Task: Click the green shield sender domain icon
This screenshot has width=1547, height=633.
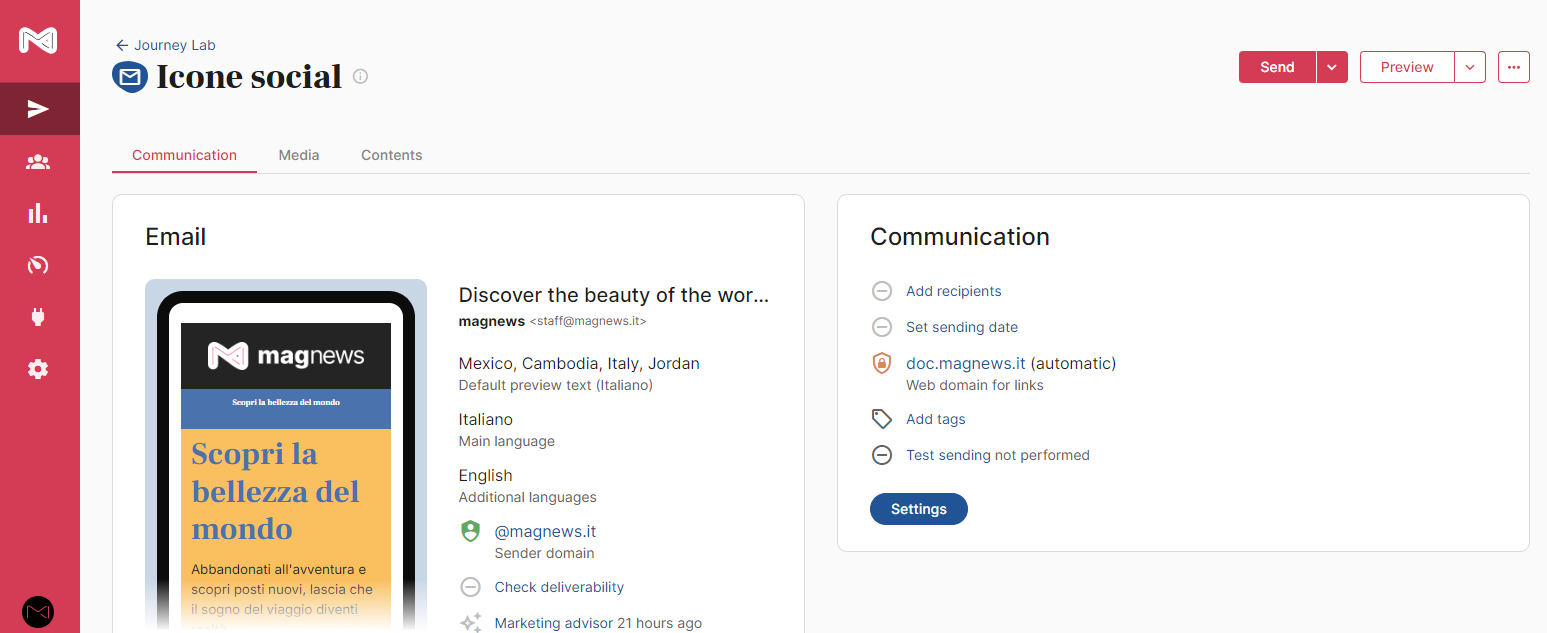Action: pos(470,531)
